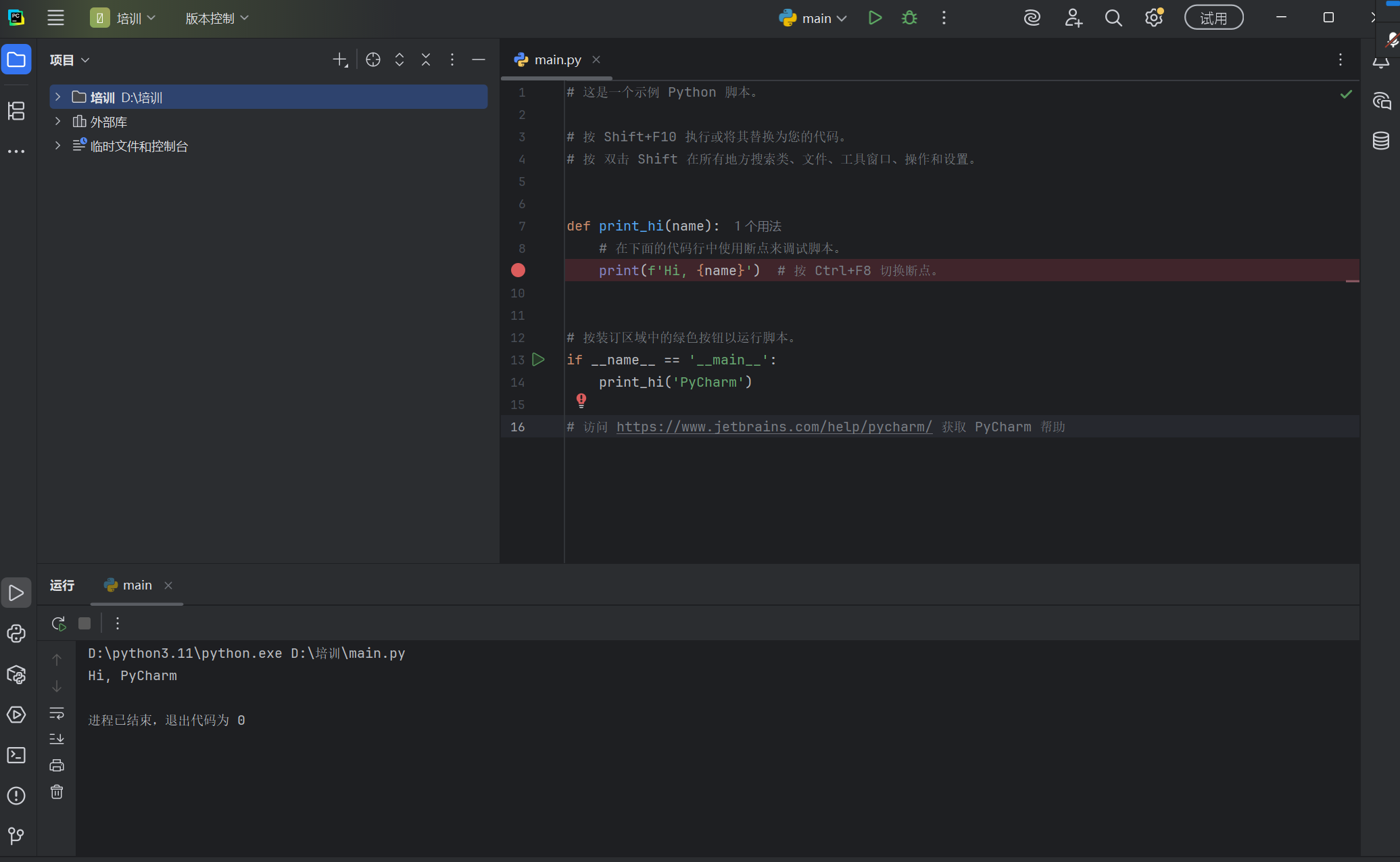Click the 试用 trial button

(x=1213, y=18)
